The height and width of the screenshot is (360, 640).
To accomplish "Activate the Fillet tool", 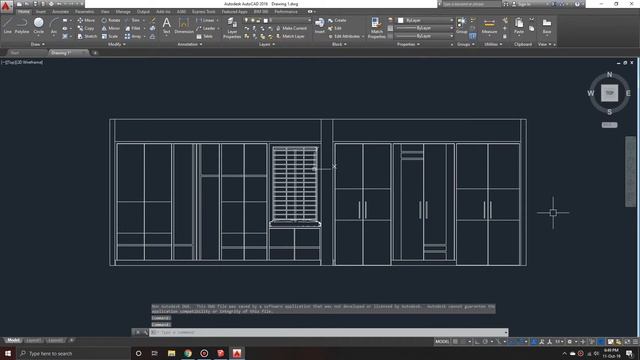I will 133,28.
